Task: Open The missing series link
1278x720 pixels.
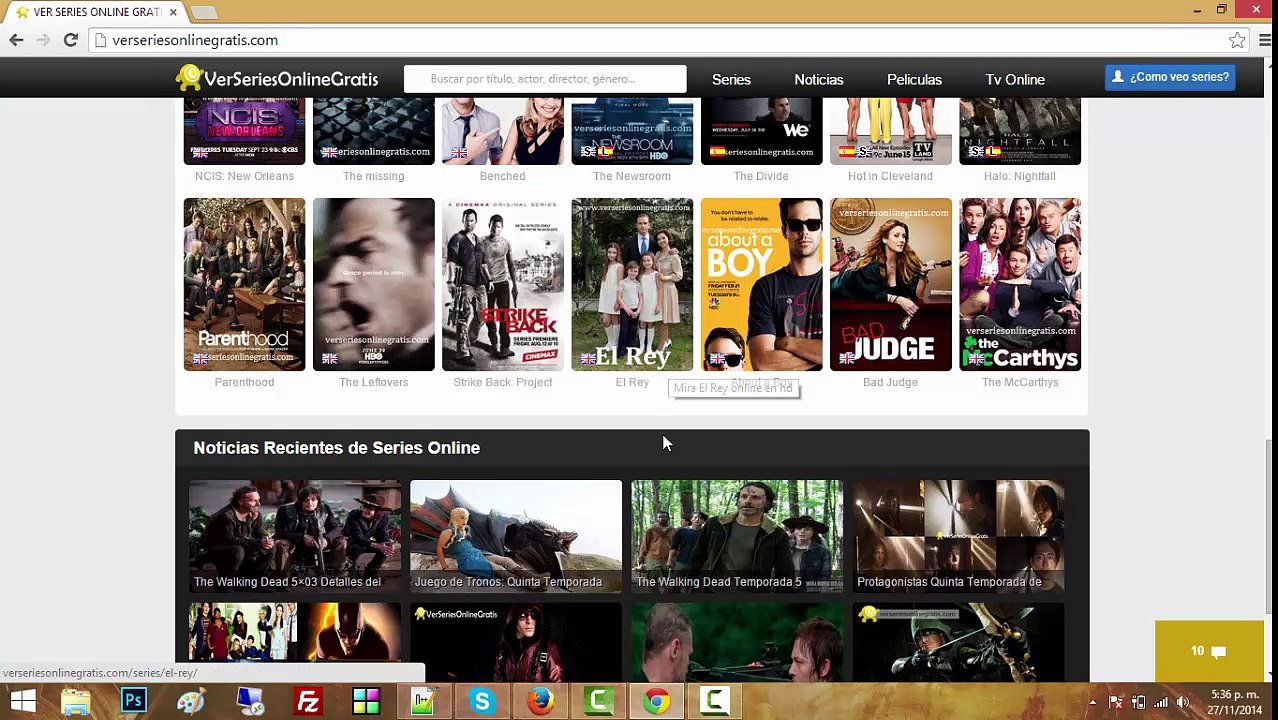Action: (x=373, y=176)
